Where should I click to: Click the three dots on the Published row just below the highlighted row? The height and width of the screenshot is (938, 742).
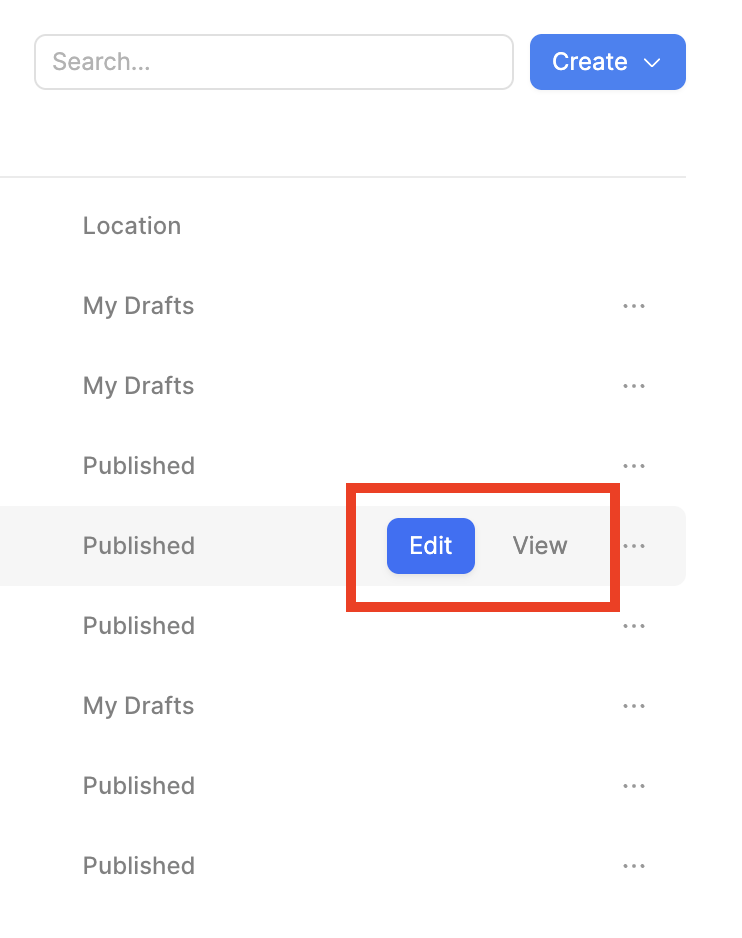pos(634,626)
